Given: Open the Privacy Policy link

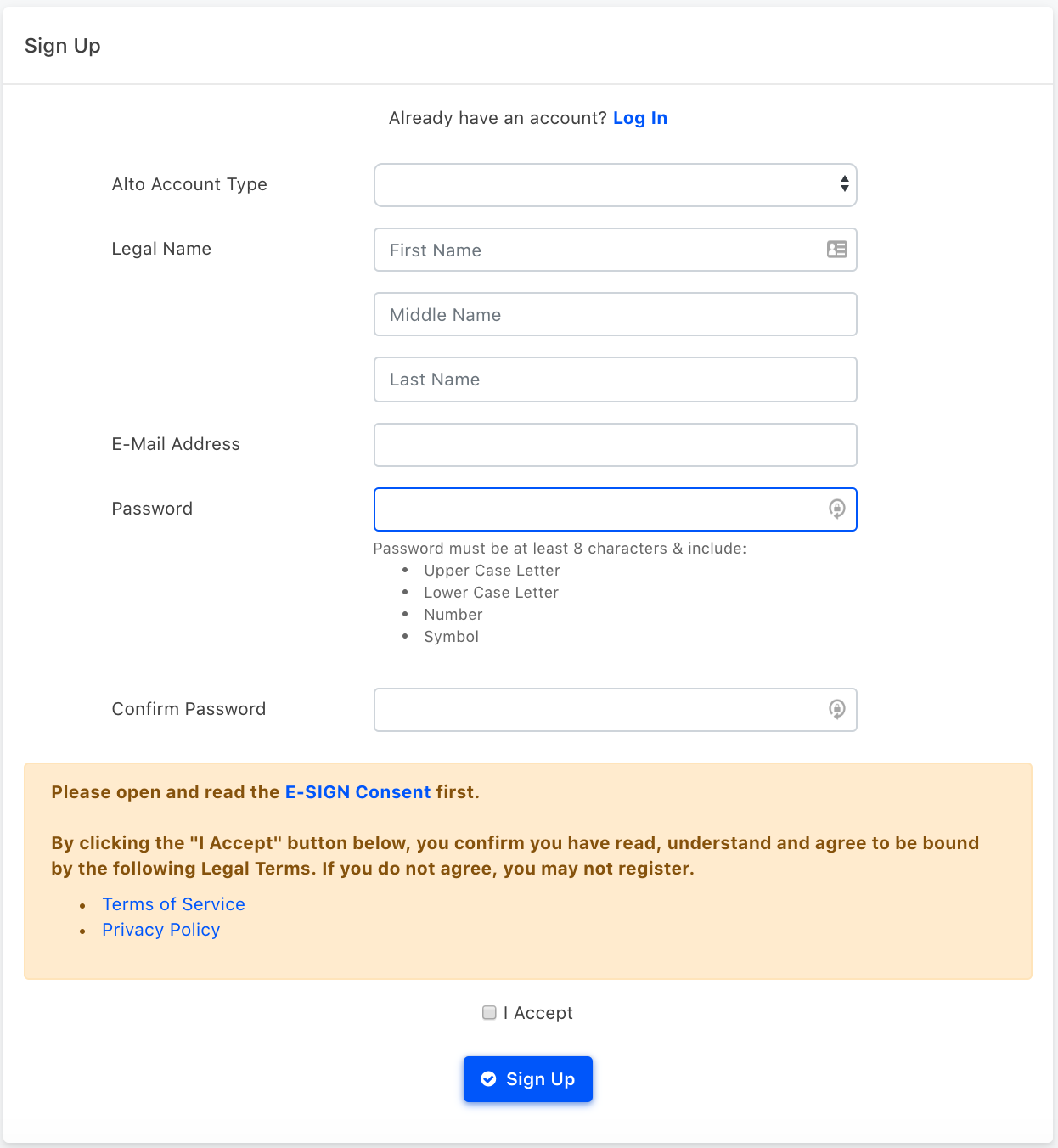Looking at the screenshot, I should [161, 930].
